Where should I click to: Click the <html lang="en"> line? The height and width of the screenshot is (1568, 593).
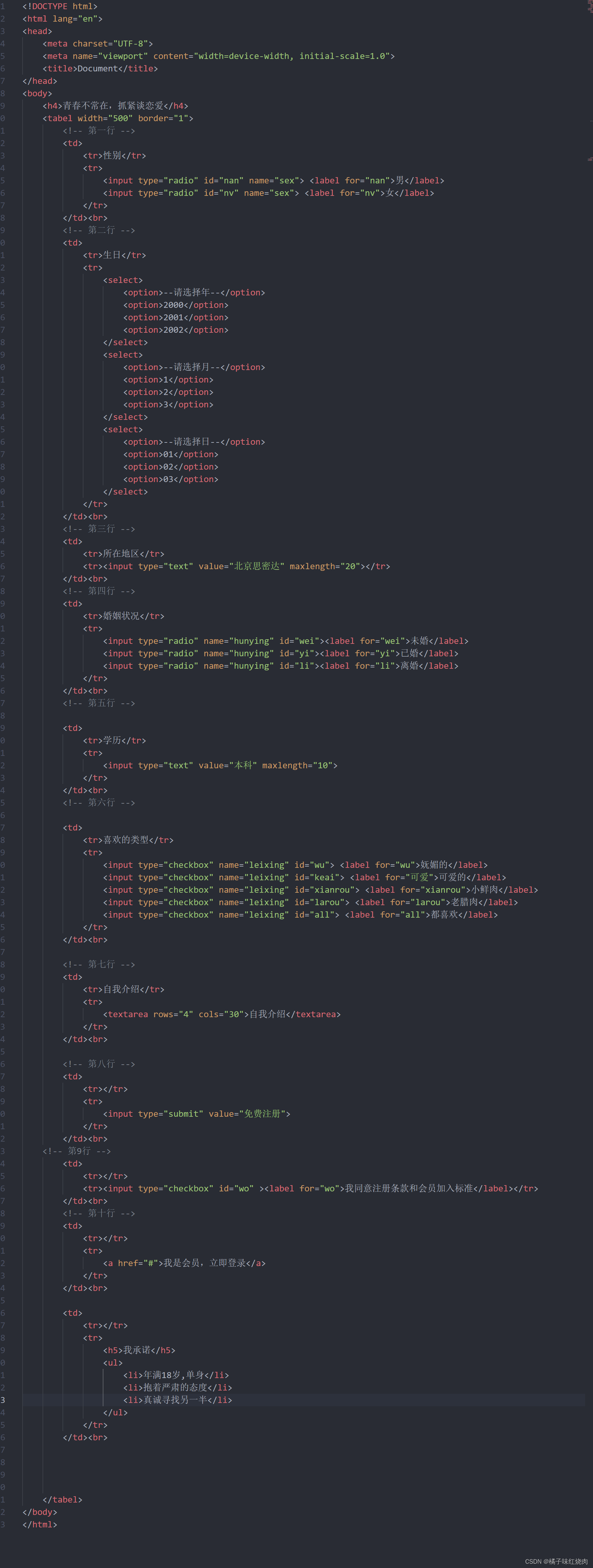pos(62,19)
